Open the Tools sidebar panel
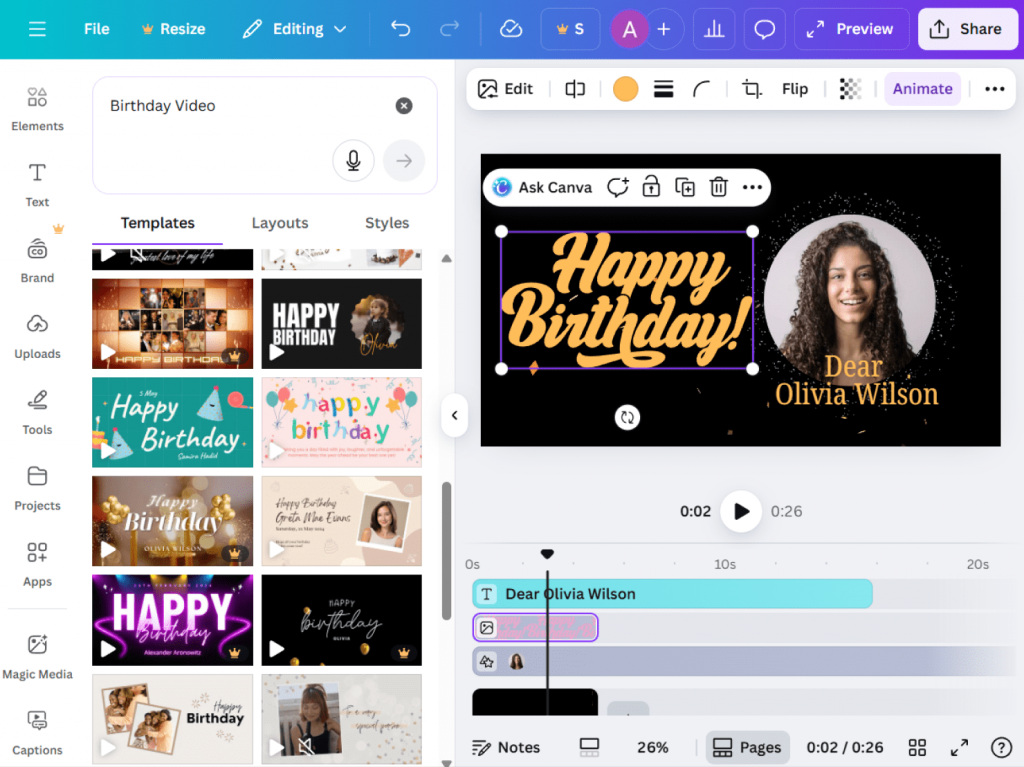1024x767 pixels. (37, 412)
